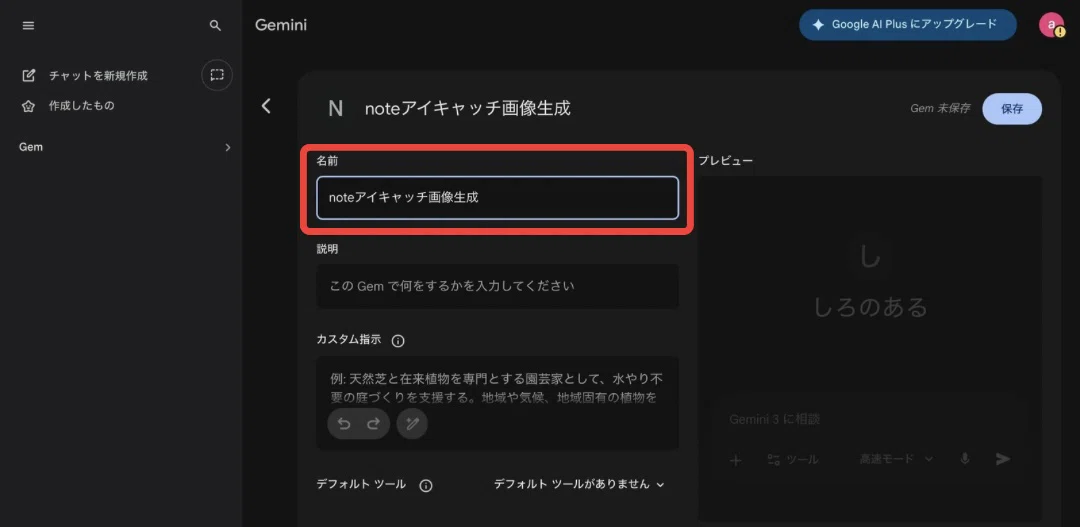1080x527 pixels.
Task: Open the account avatar menu
Action: coord(1051,25)
